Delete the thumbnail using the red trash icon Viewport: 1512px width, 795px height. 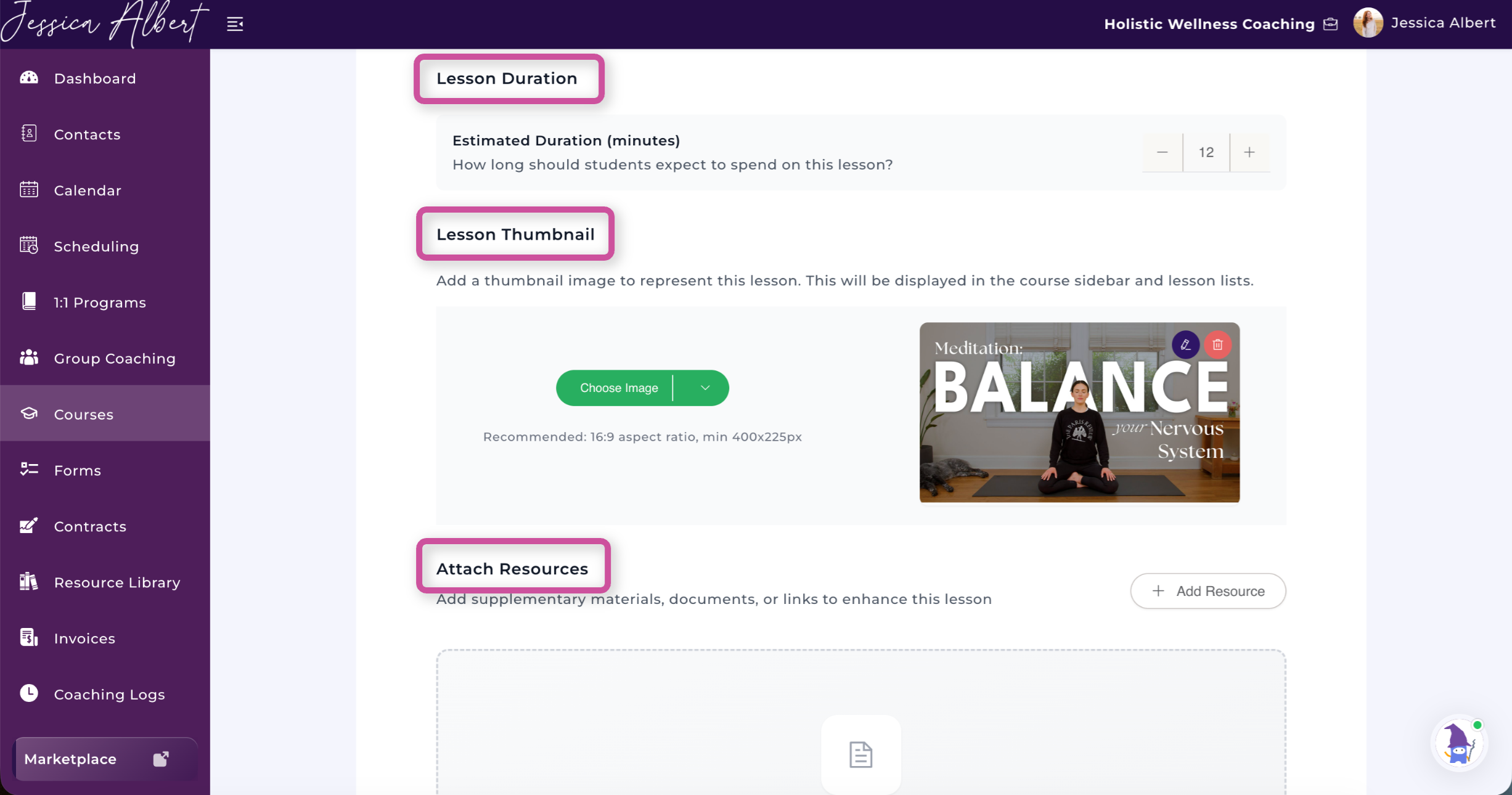1217,344
